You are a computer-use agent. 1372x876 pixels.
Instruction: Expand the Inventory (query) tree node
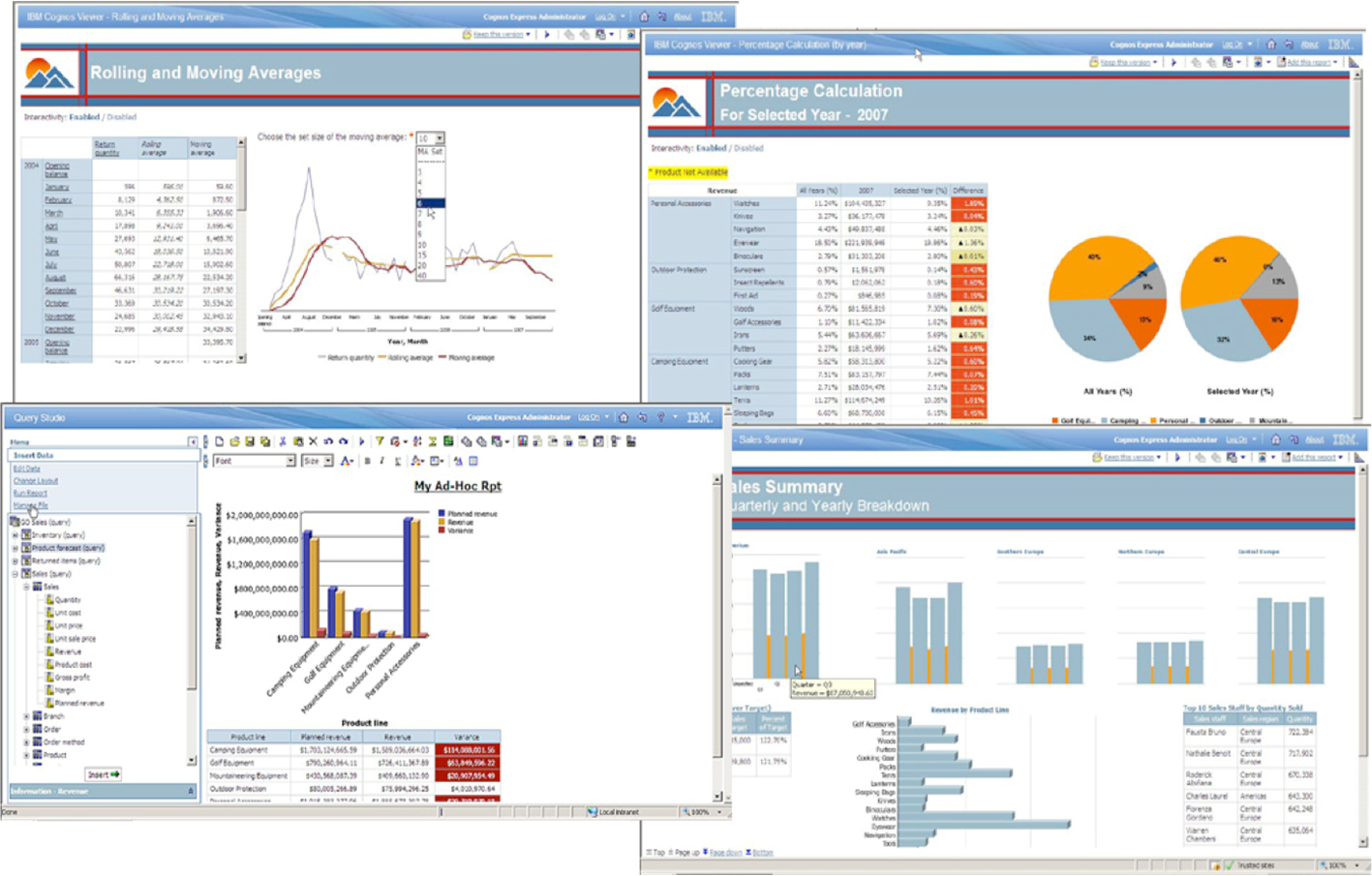pyautogui.click(x=15, y=535)
